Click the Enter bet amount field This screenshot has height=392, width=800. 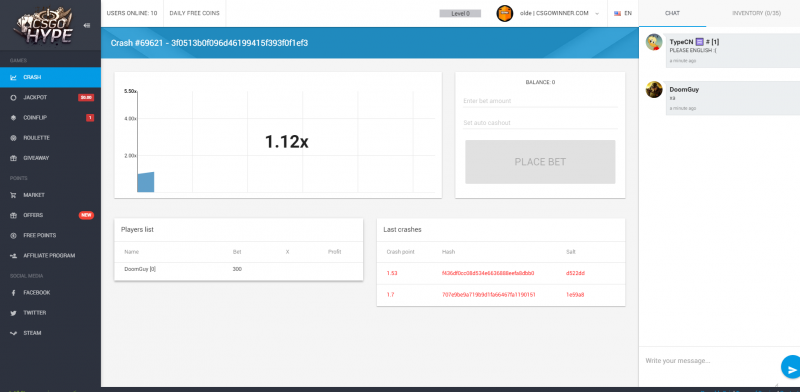[540, 101]
